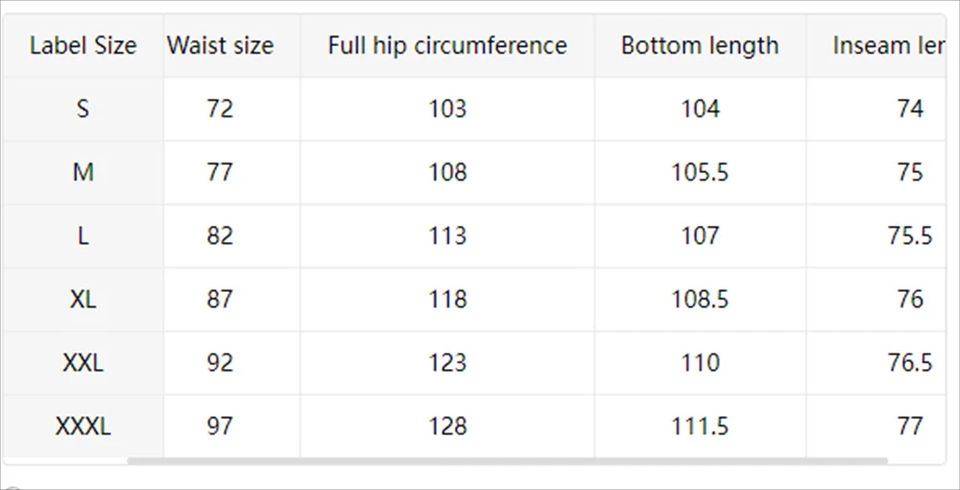Screen dimensions: 960x490
Task: Click the Bottom length column header
Action: pos(699,45)
